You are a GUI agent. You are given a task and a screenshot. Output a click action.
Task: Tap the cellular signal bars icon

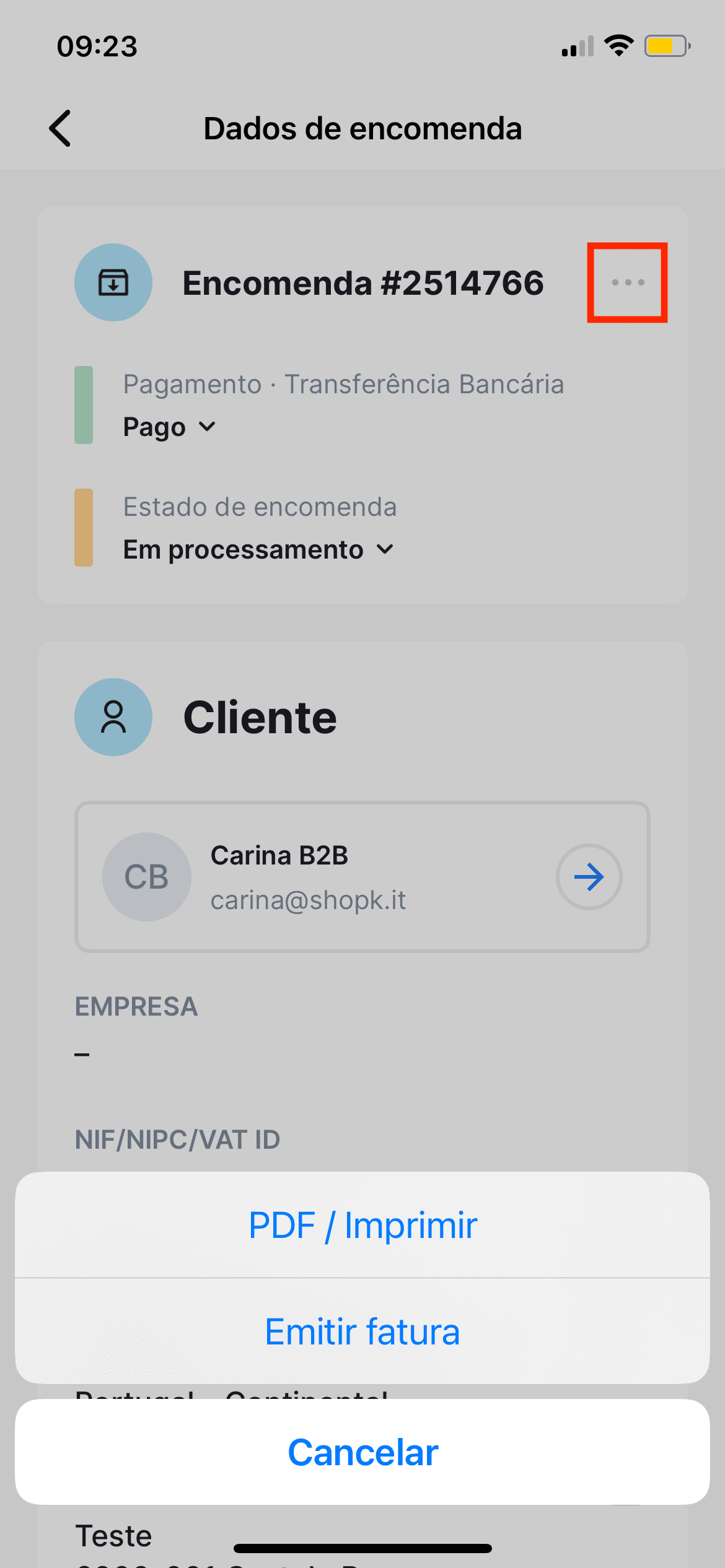(x=578, y=46)
